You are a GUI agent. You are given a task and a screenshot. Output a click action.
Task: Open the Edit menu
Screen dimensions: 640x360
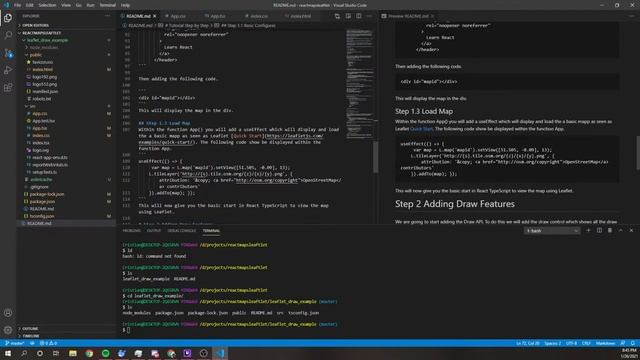tap(29, 5)
